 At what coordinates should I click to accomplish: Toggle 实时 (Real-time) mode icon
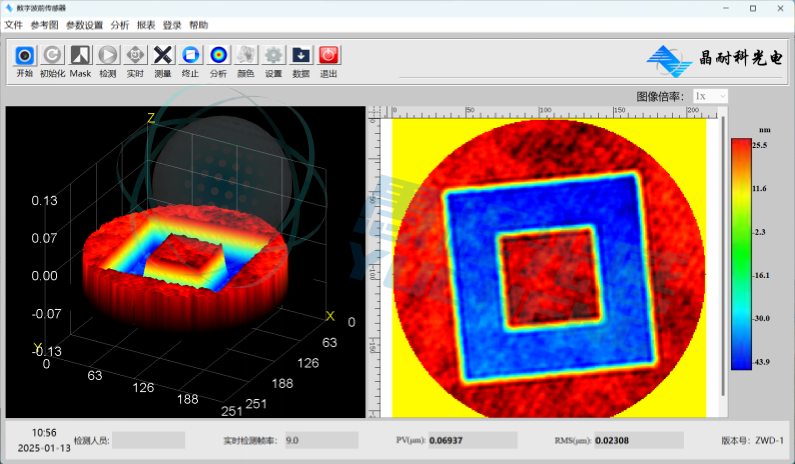pyautogui.click(x=135, y=56)
